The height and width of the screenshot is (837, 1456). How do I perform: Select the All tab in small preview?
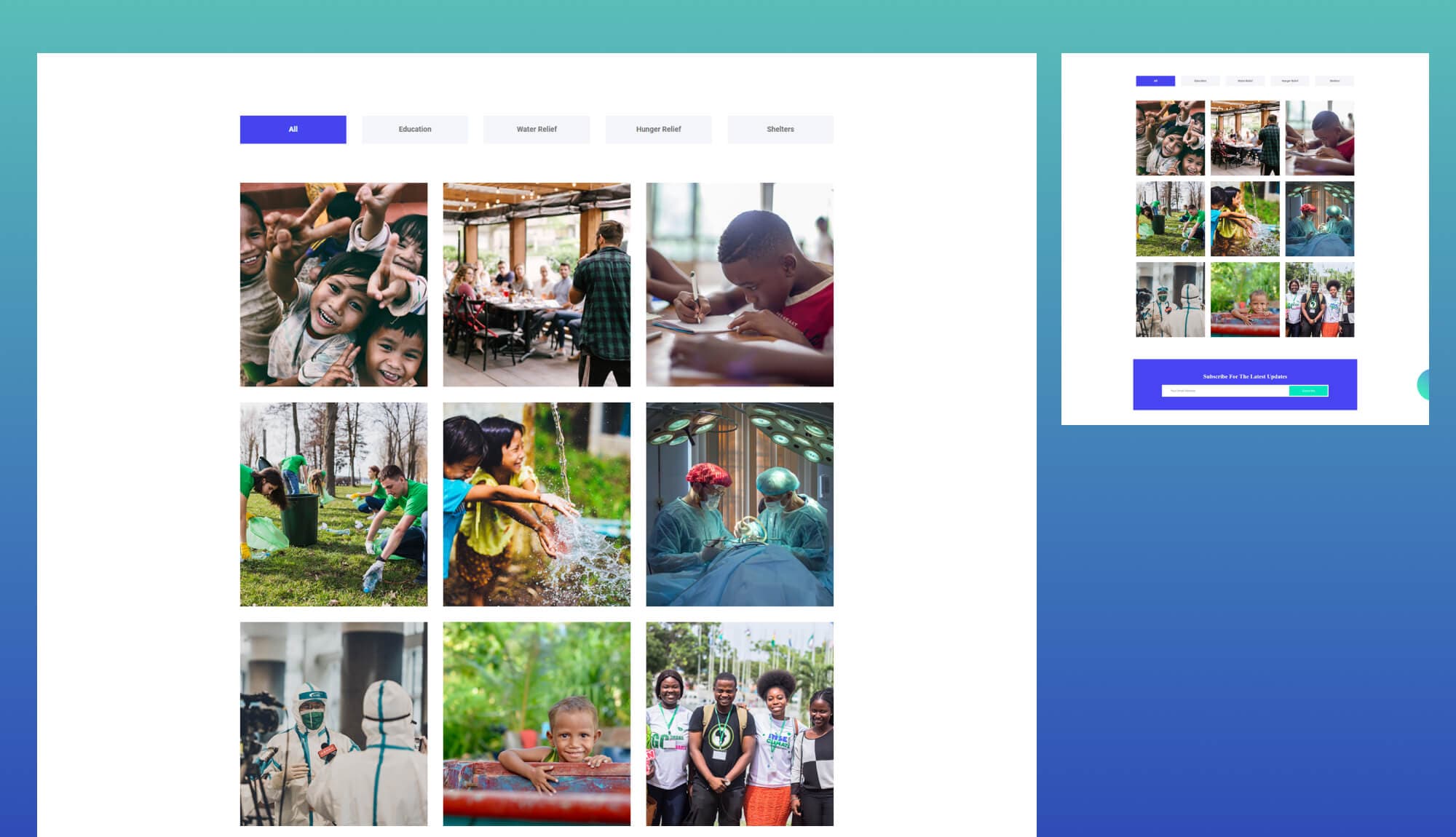tap(1155, 81)
